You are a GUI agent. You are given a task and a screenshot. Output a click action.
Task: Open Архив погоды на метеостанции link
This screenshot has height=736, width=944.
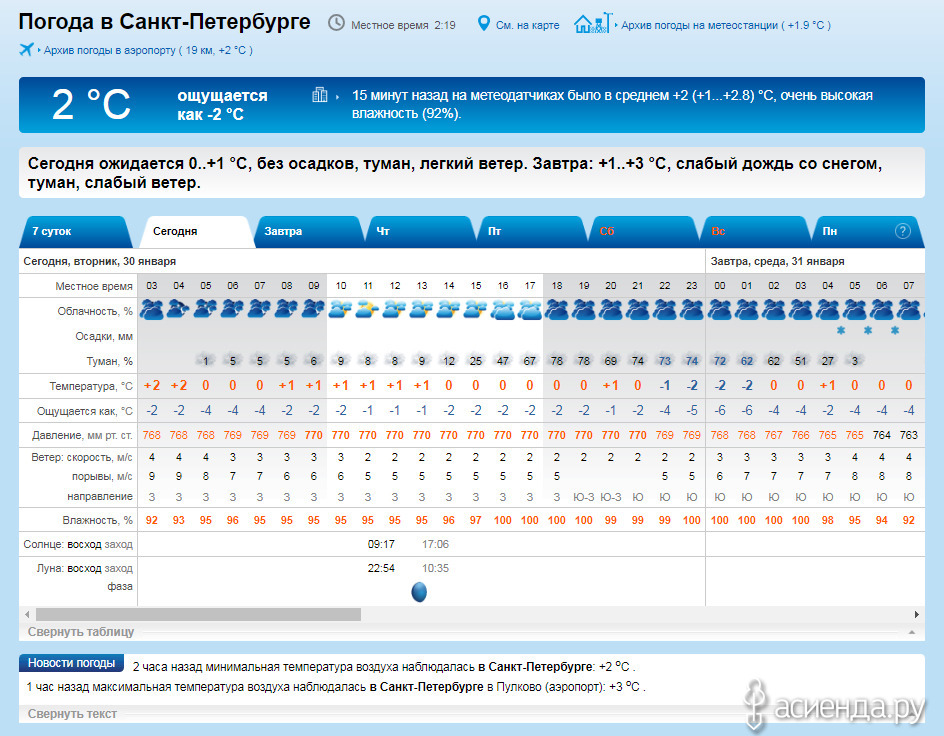[725, 25]
